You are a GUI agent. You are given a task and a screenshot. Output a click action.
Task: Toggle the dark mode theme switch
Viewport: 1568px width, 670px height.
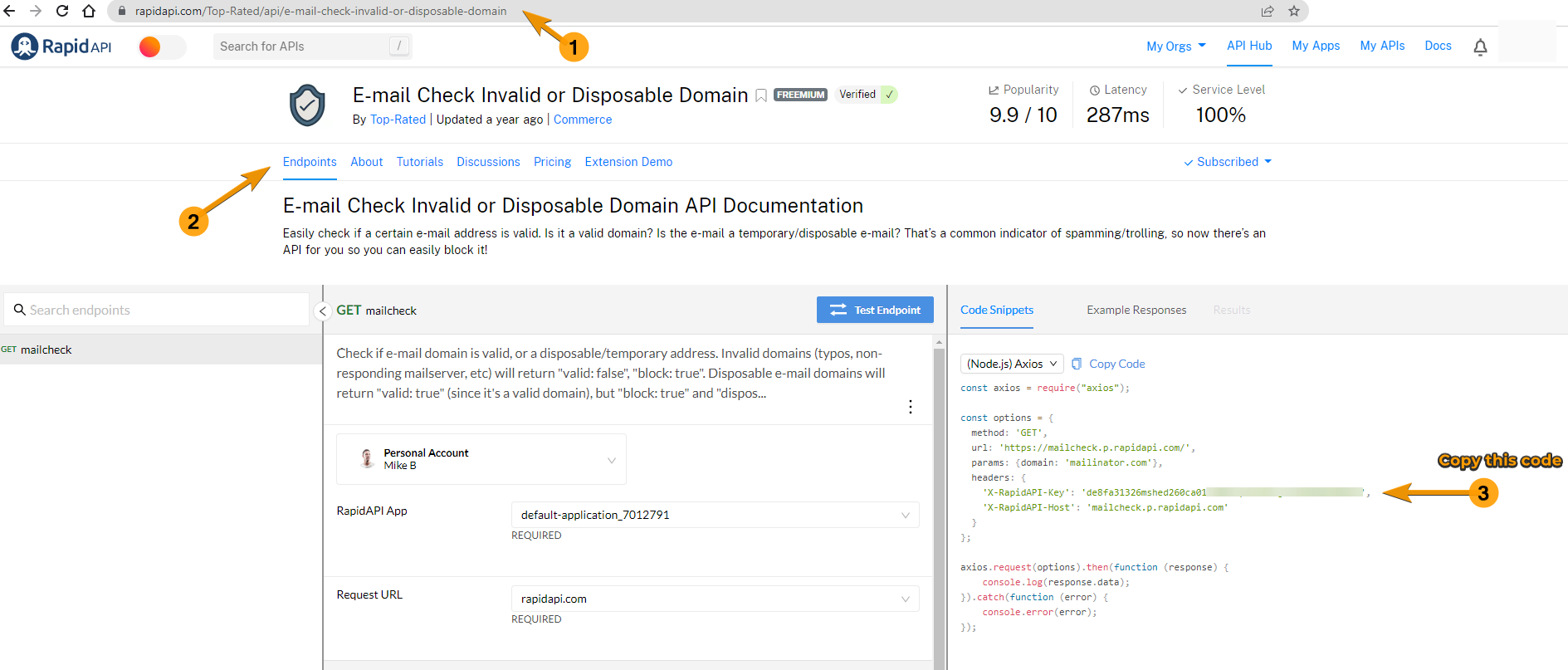point(162,46)
